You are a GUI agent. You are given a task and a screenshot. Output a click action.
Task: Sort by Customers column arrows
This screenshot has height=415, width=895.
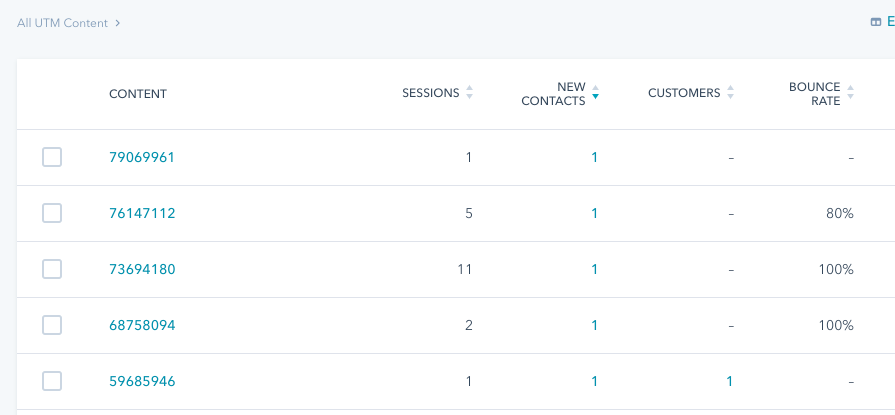point(730,92)
